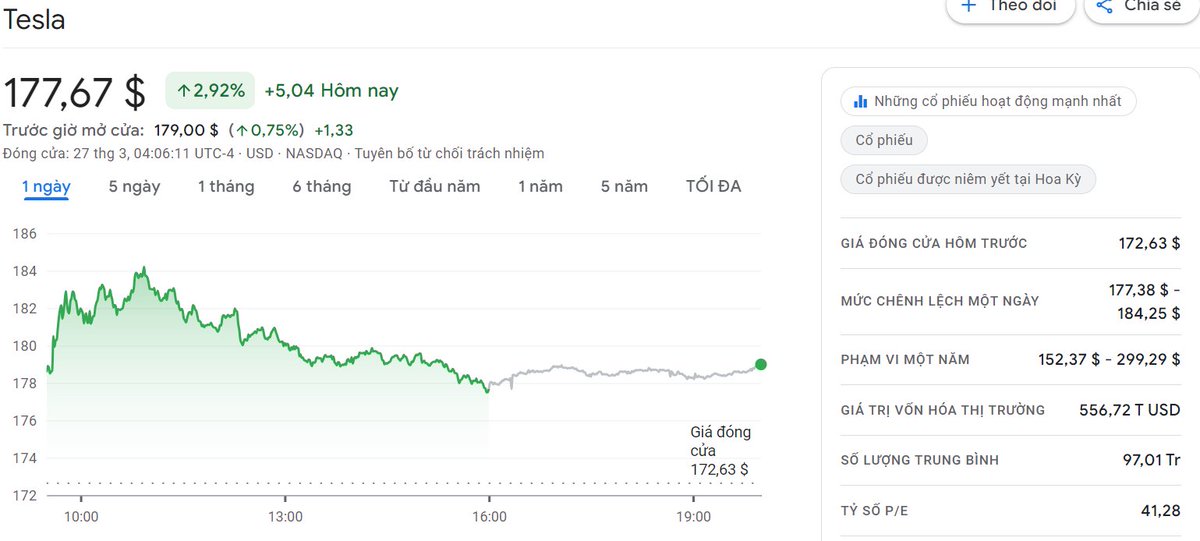Click the GIÁ TRỊ VỐN HÓA THỊ TRƯỜNG label
The image size is (1200, 541).
tap(943, 410)
